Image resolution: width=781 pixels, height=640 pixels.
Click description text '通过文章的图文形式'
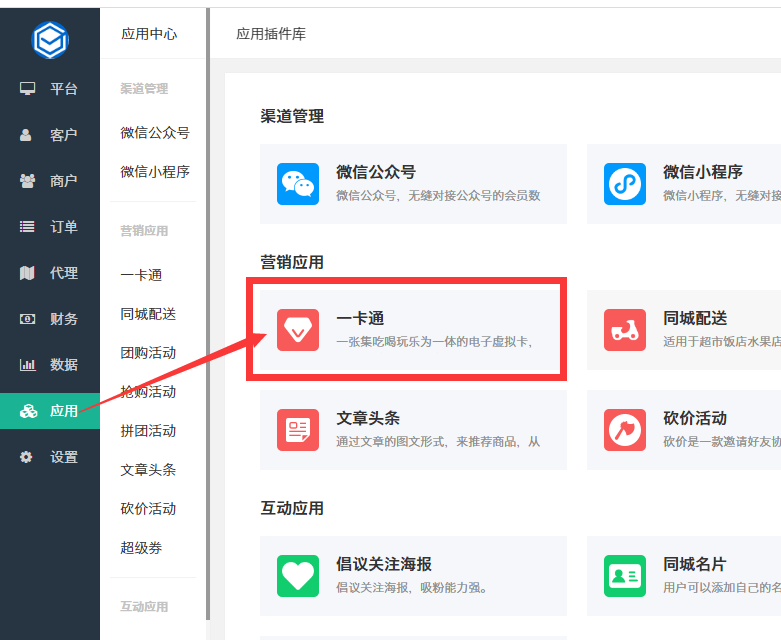(390, 442)
